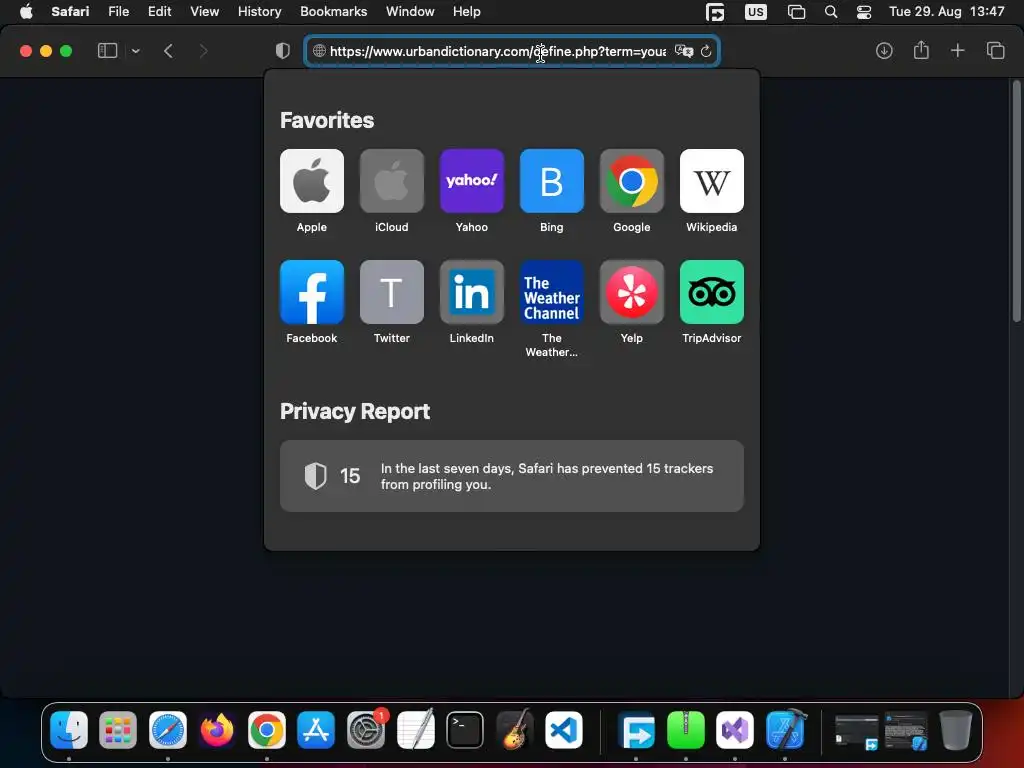Screen dimensions: 1024x768
Task: Open the Privacy Report tracker summary
Action: [x=511, y=476]
